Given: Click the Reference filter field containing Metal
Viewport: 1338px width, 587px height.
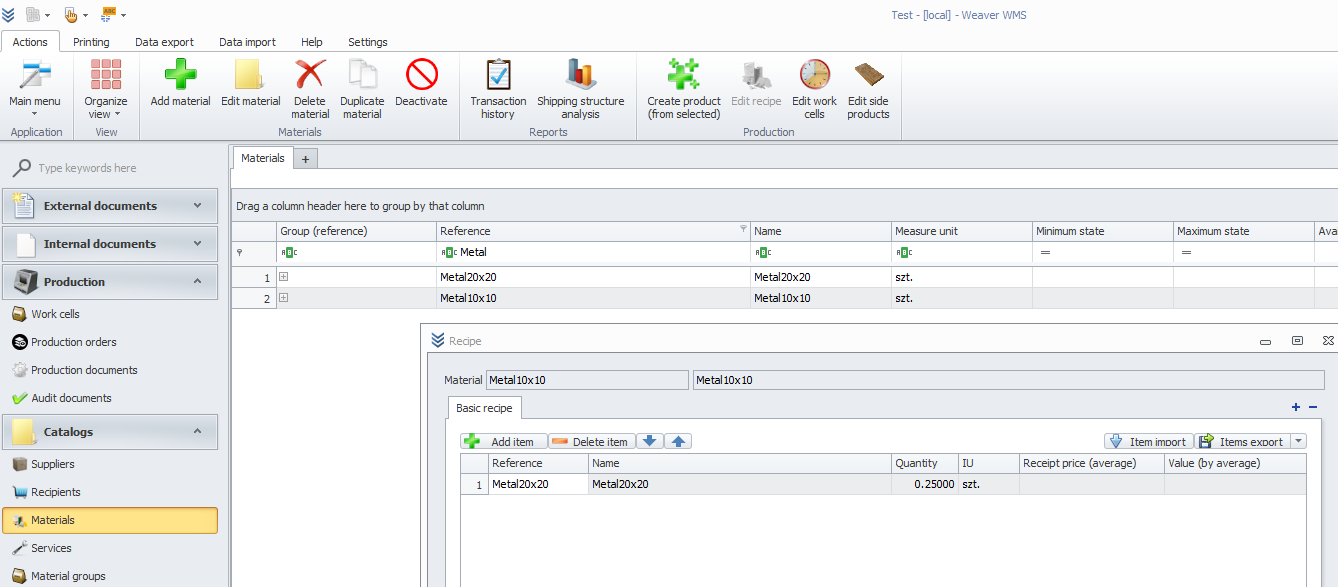Looking at the screenshot, I should [x=593, y=252].
